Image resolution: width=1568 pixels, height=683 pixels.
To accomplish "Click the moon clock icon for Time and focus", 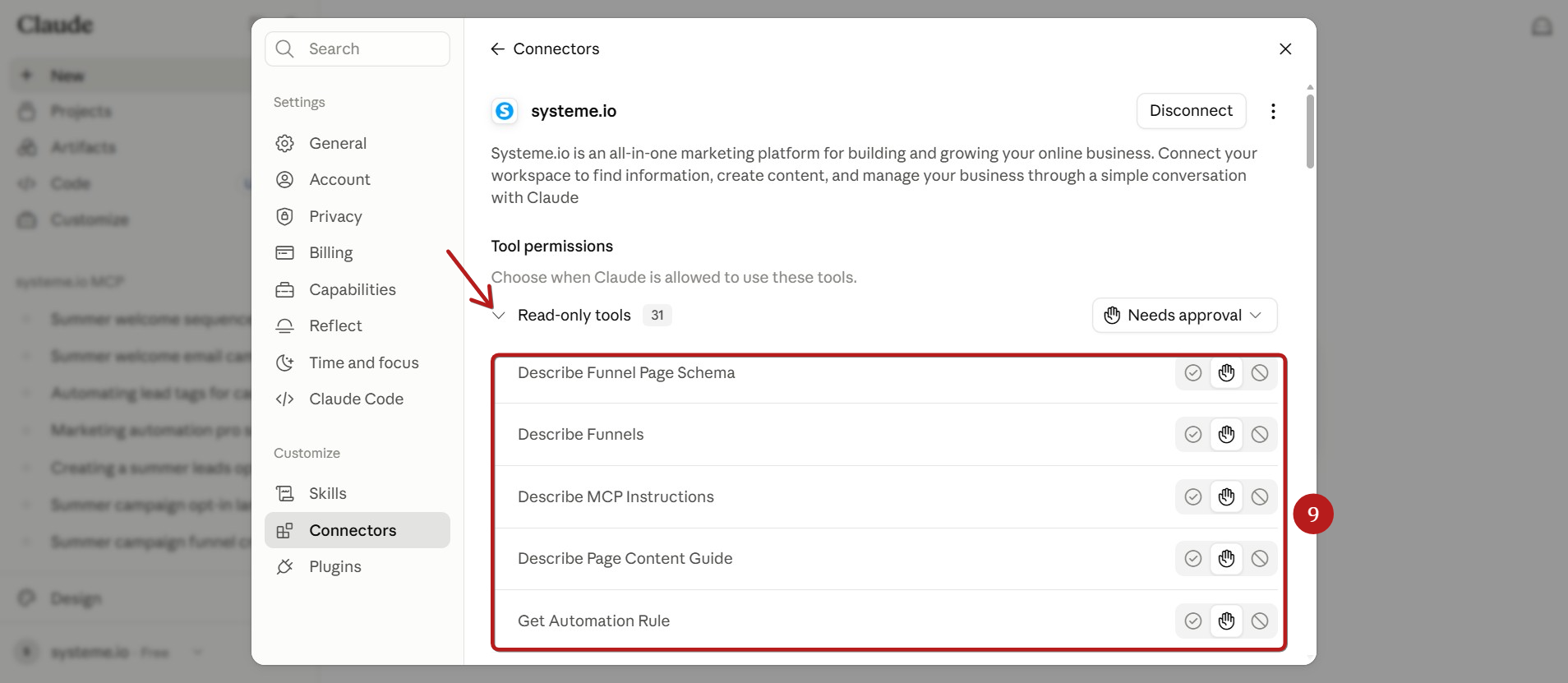I will [x=284, y=362].
